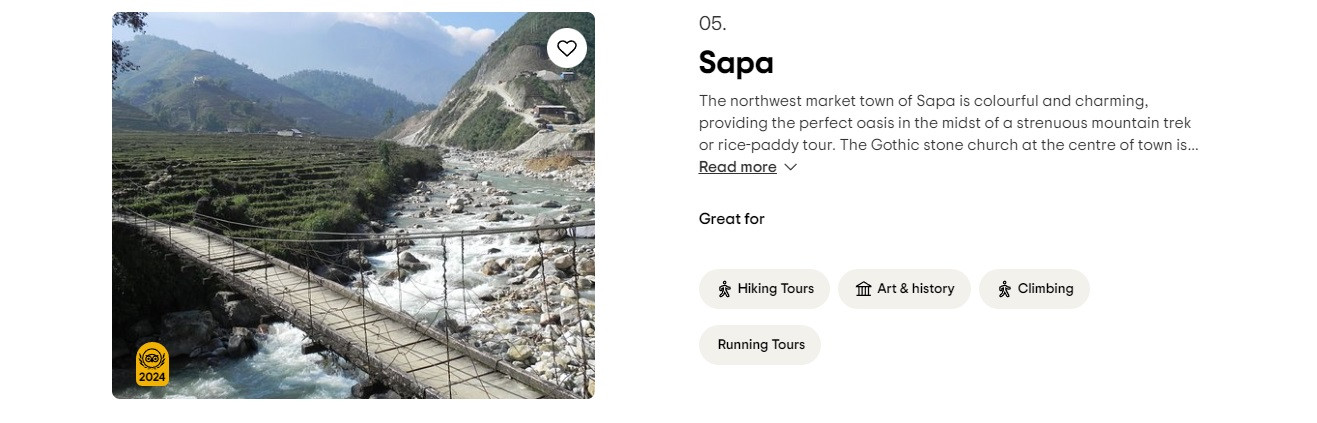The height and width of the screenshot is (423, 1317).
Task: Select the Hiking Tours tag text
Action: pyautogui.click(x=776, y=289)
